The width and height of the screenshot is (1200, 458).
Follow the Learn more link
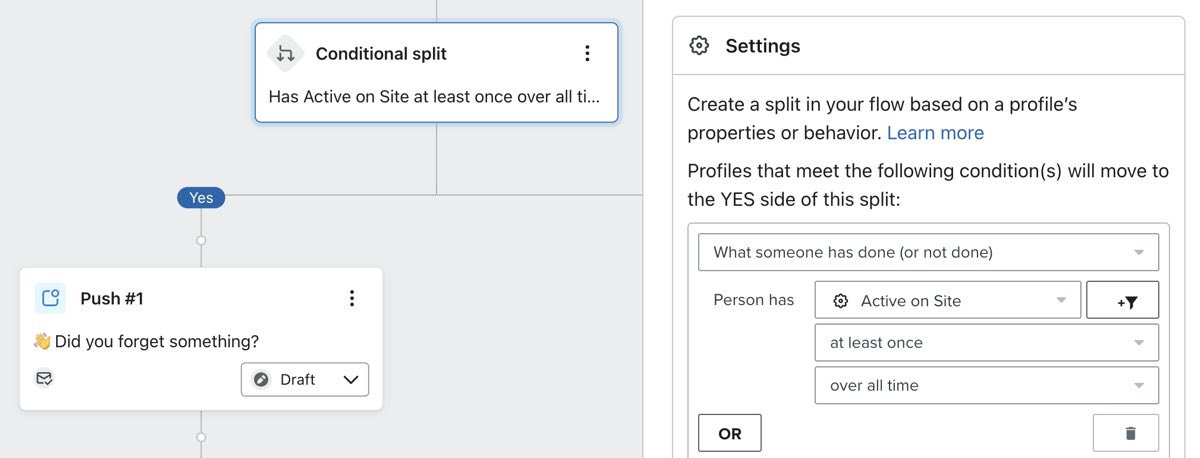coord(935,133)
